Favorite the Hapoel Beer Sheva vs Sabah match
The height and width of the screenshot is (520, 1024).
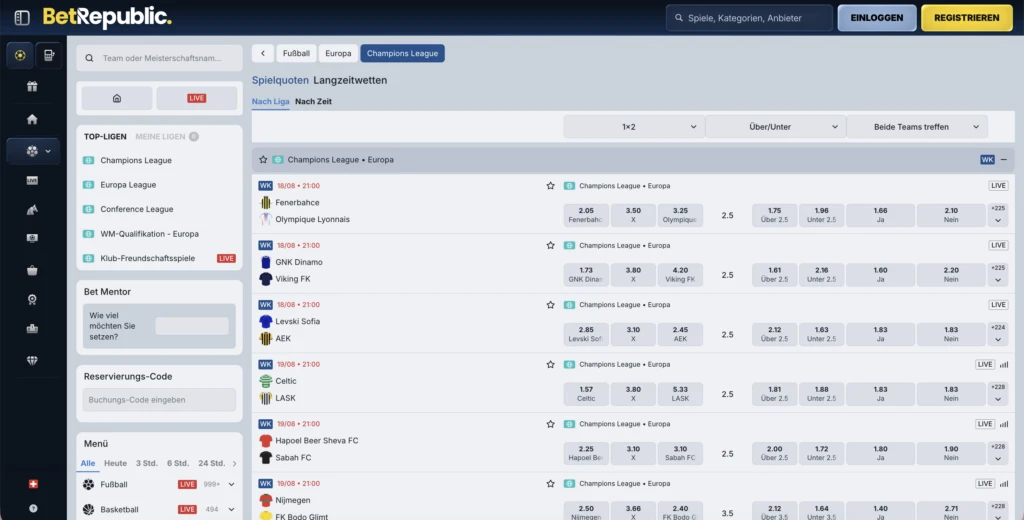tap(551, 423)
